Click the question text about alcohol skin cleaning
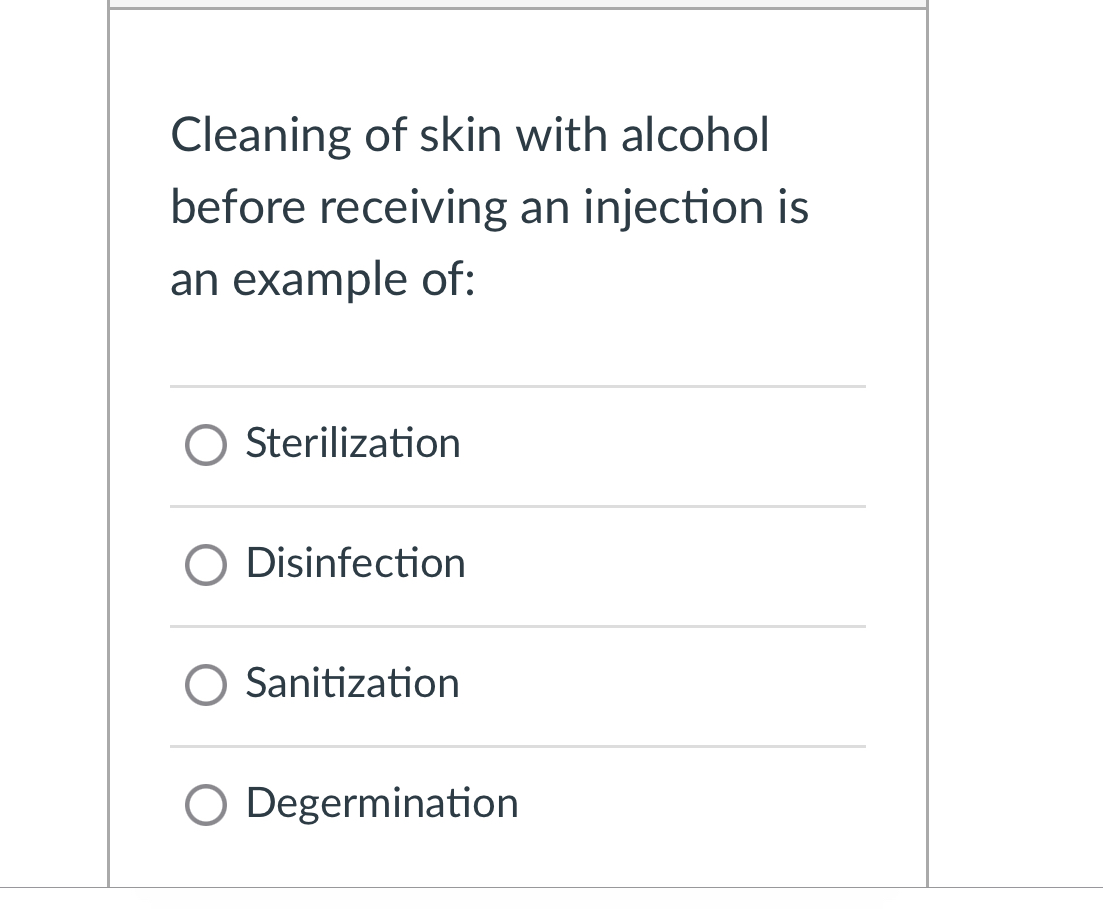The width and height of the screenshot is (1103, 909). (x=488, y=207)
